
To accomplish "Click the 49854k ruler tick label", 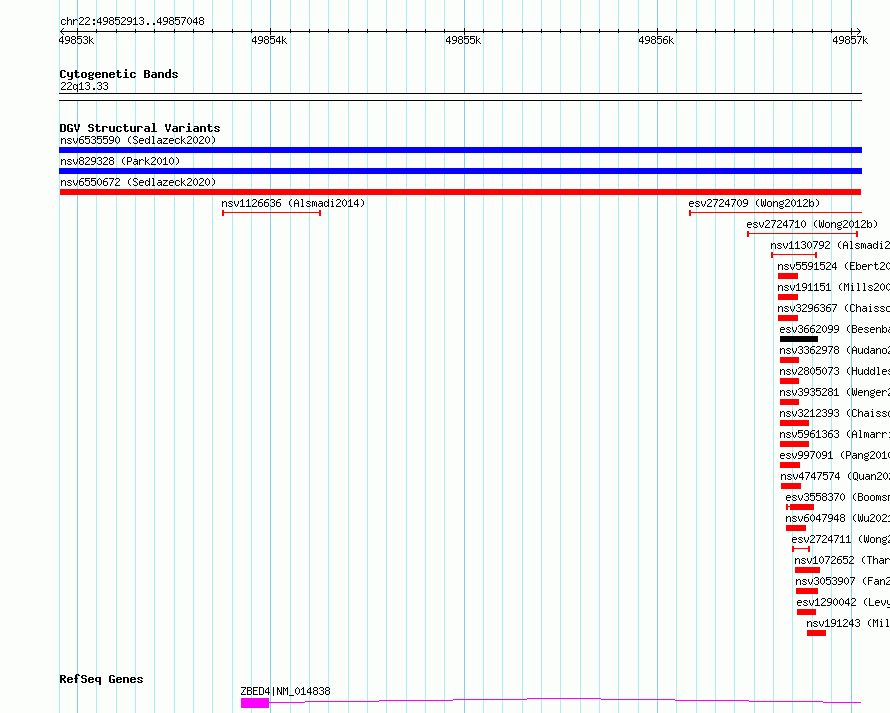I will (269, 40).
